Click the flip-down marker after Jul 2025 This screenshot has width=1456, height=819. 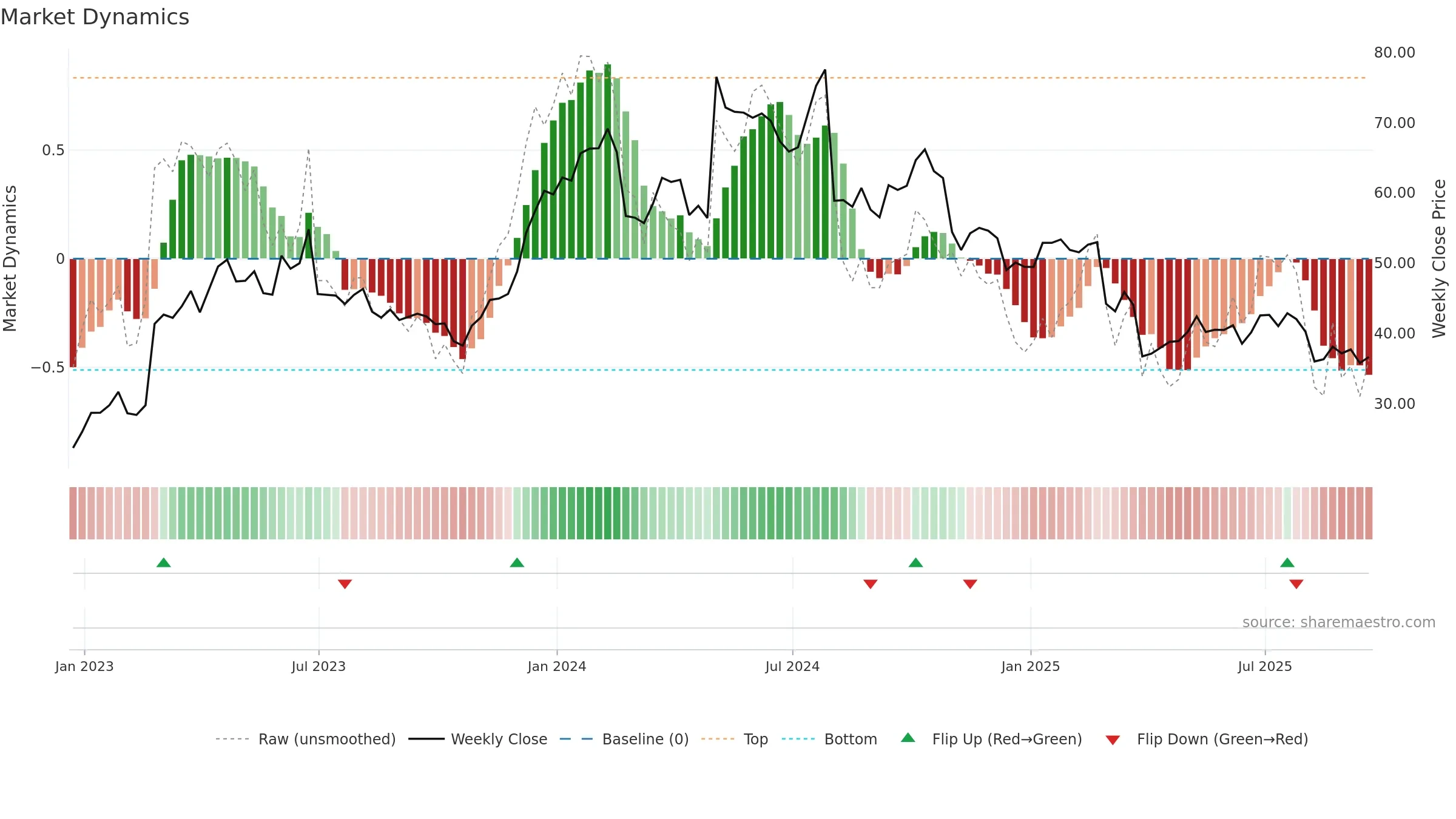1296,584
